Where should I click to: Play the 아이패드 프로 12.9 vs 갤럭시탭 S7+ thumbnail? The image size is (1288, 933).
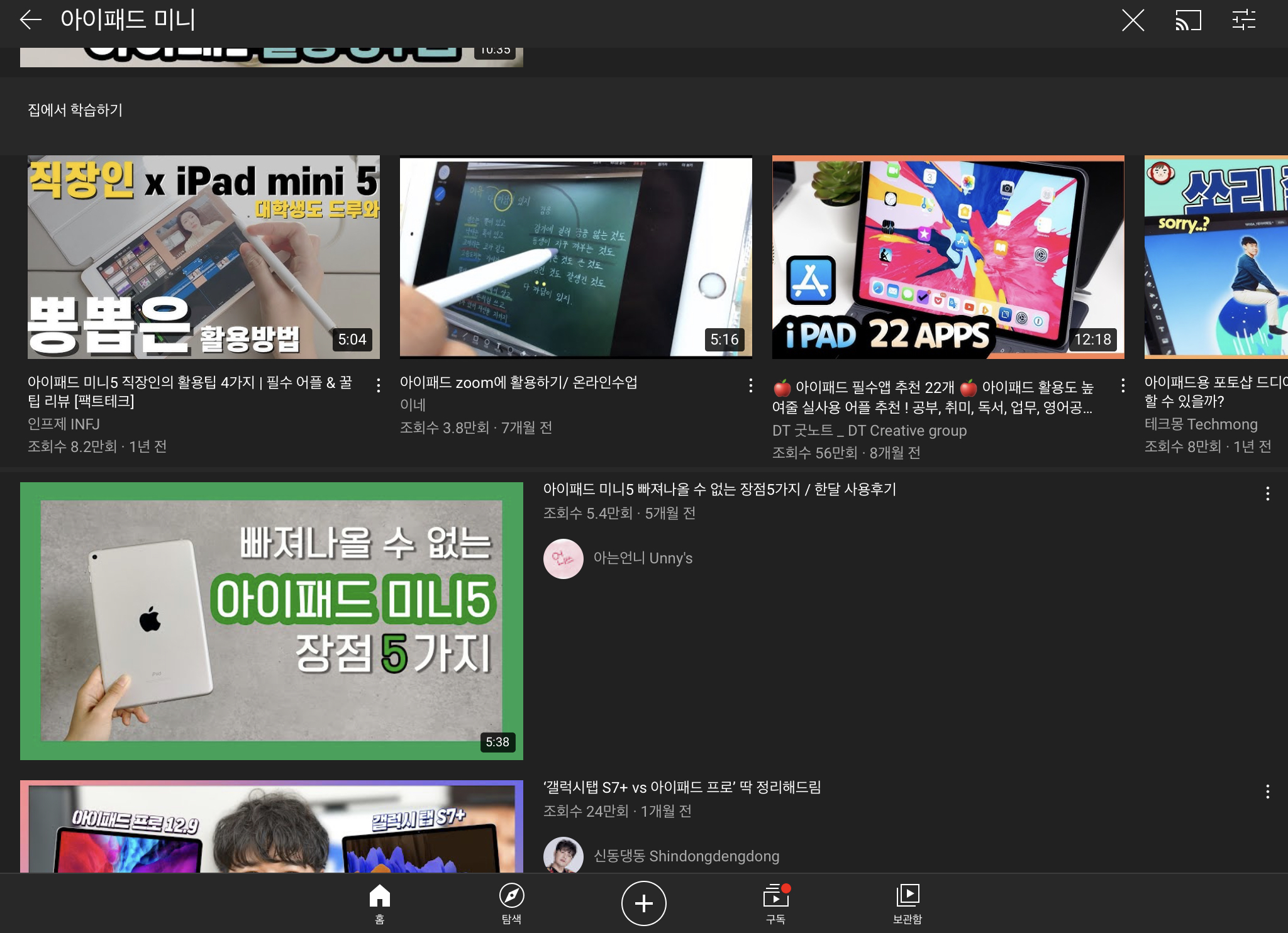272,826
